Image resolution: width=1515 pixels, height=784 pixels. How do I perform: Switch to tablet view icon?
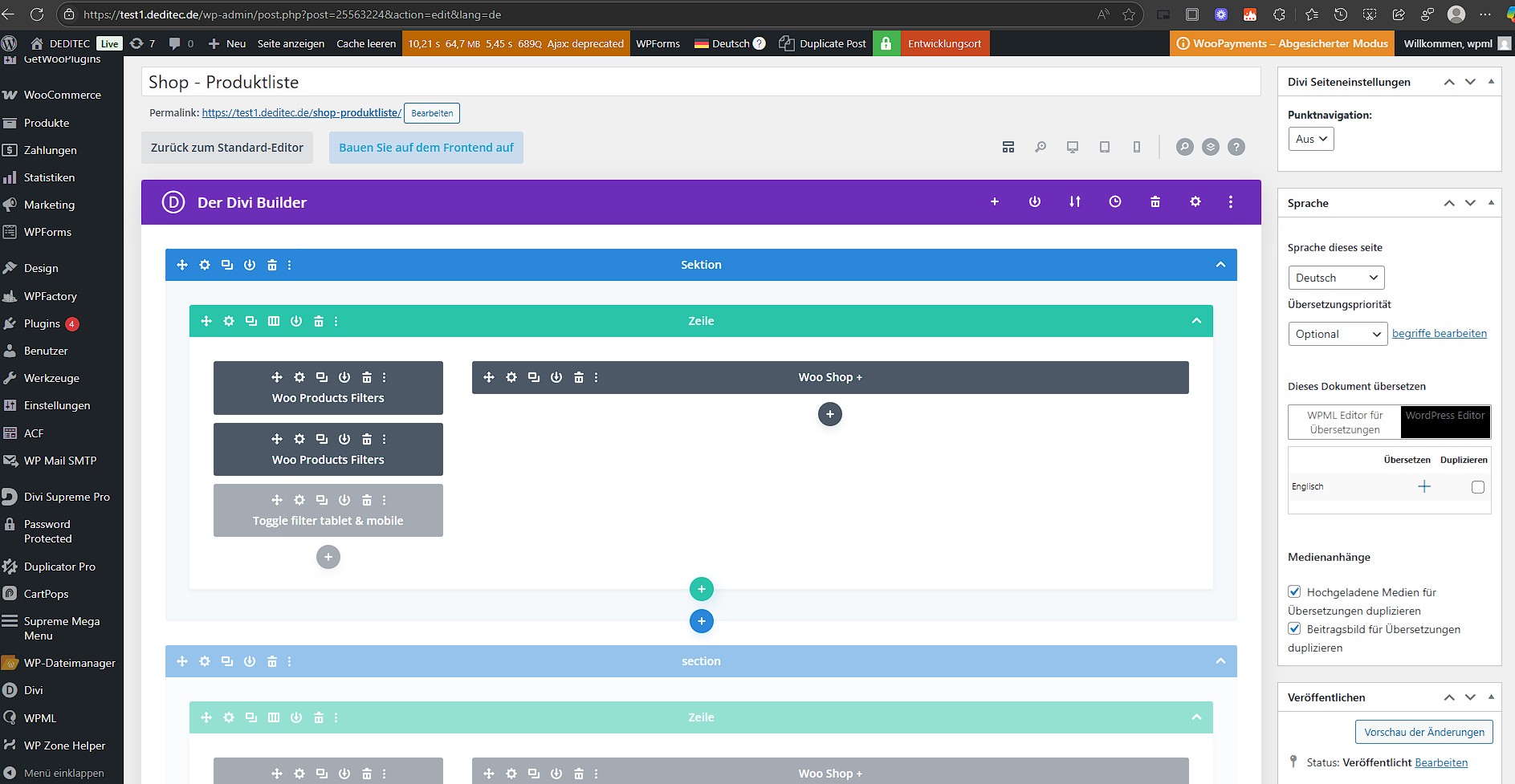pyautogui.click(x=1105, y=147)
